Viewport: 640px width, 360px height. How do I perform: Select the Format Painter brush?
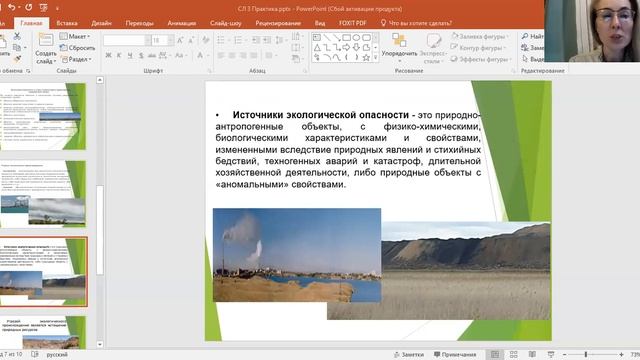pos(17,59)
